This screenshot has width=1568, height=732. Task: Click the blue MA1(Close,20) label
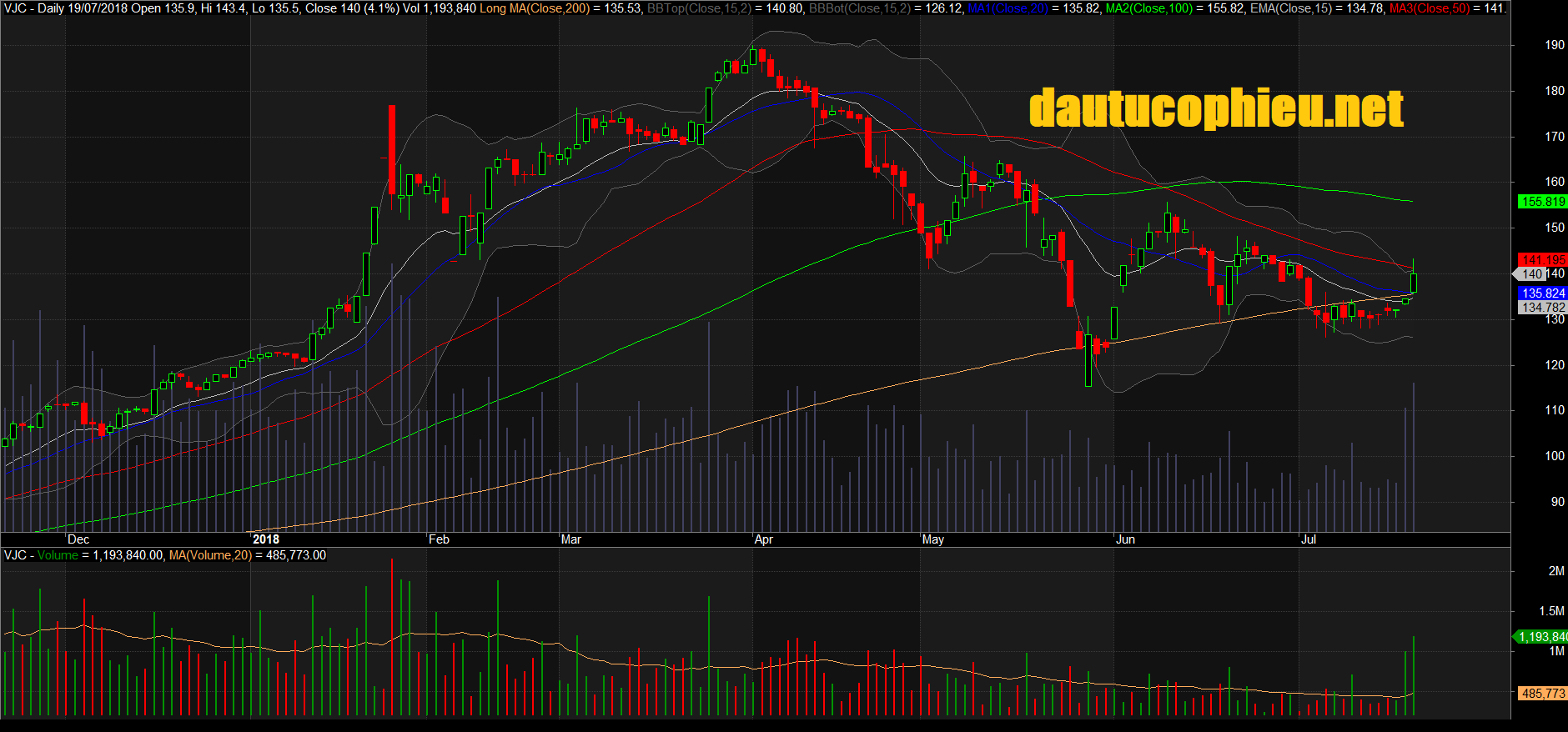point(1008,8)
